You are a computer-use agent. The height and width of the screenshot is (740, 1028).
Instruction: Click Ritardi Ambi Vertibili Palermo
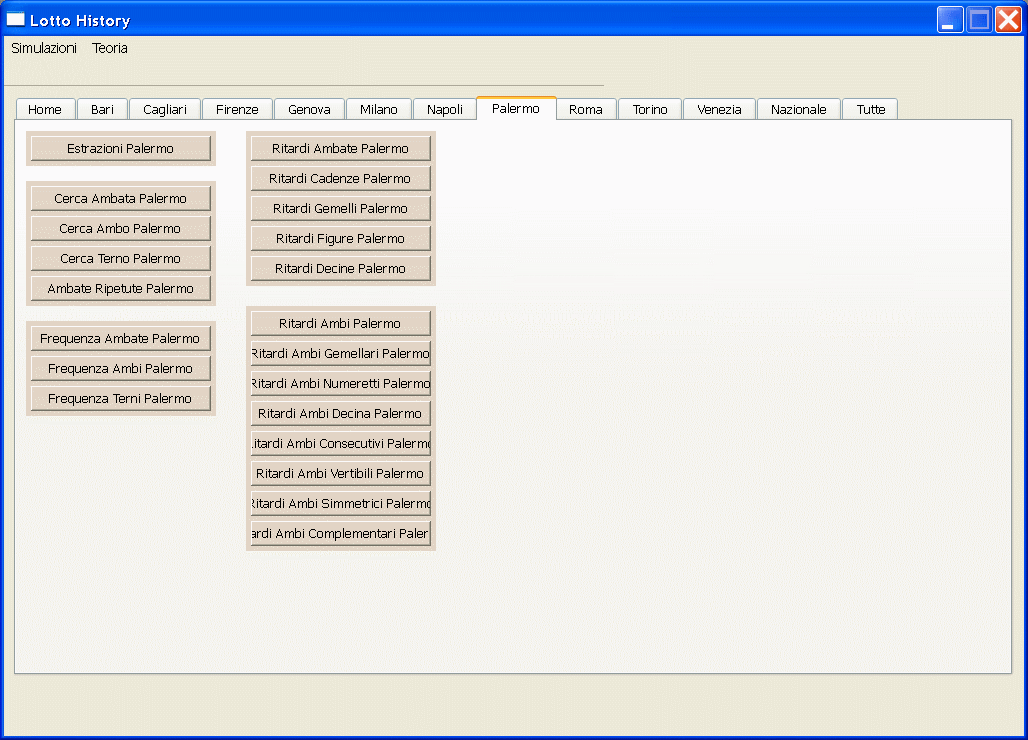[x=340, y=474]
